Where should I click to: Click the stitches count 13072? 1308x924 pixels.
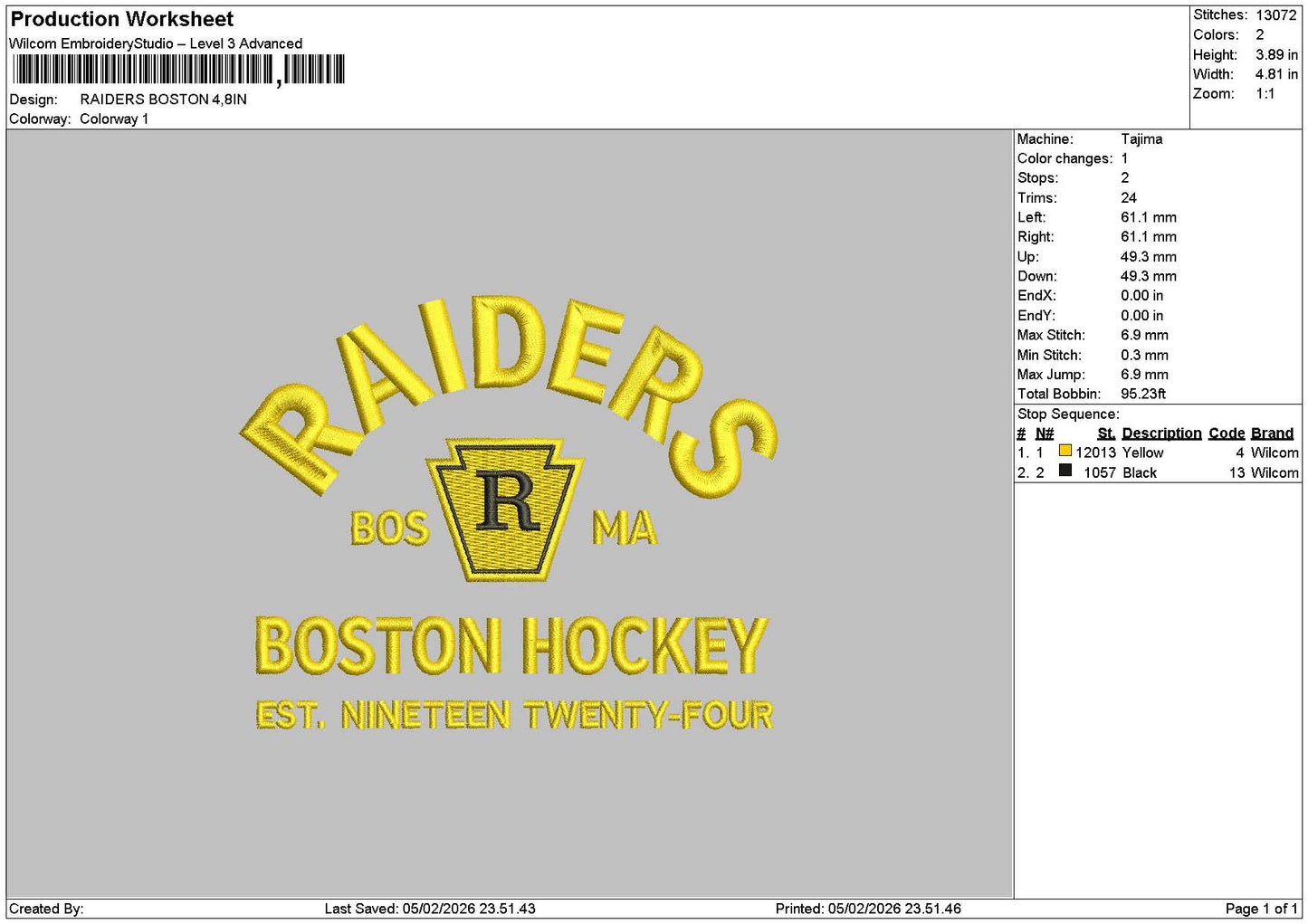click(x=1275, y=15)
